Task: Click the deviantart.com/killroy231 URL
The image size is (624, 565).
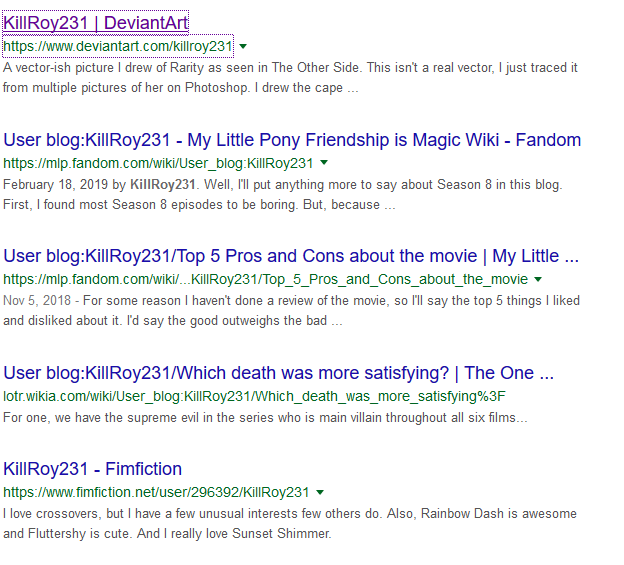Action: [118, 46]
